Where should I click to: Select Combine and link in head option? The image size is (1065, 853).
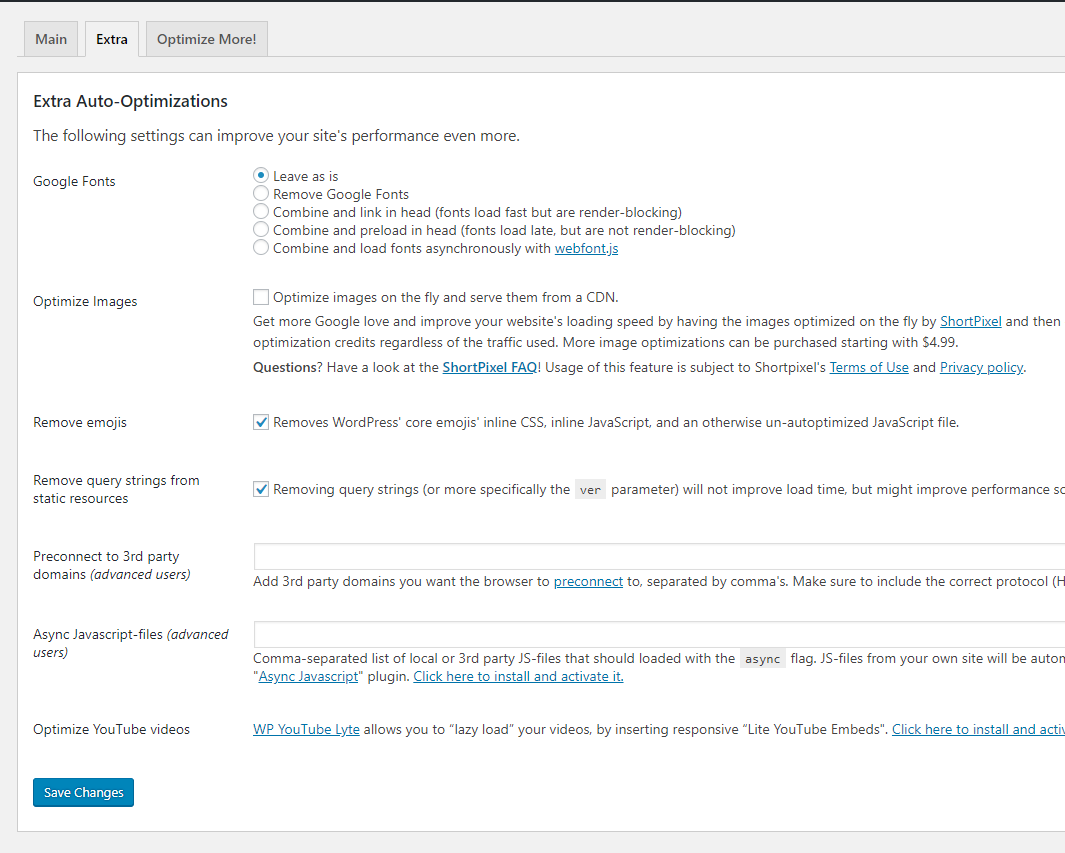pyautogui.click(x=261, y=212)
